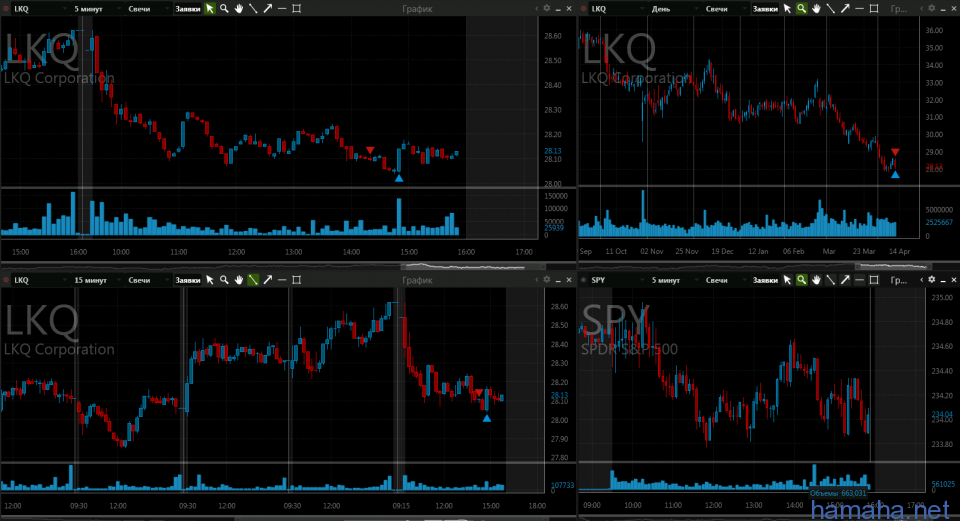Click blue buy marker on LKQ 15-minute chart

click(x=487, y=418)
